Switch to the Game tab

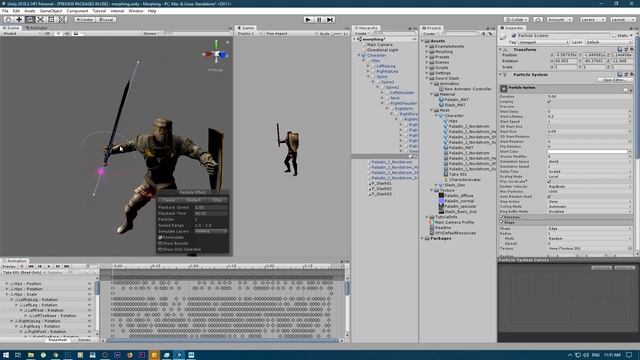[246, 28]
